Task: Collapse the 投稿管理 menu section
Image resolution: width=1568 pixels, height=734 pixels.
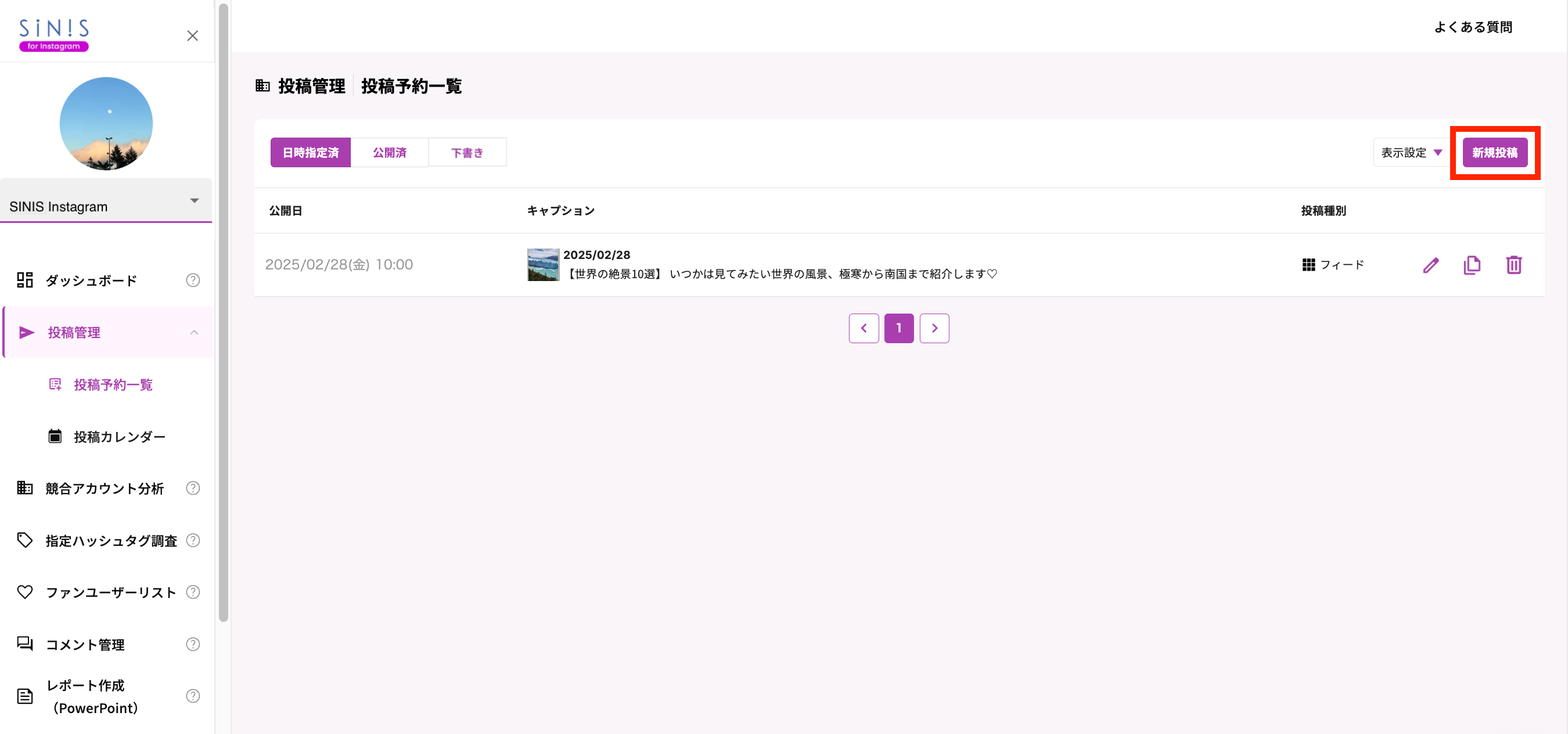Action: pyautogui.click(x=194, y=332)
